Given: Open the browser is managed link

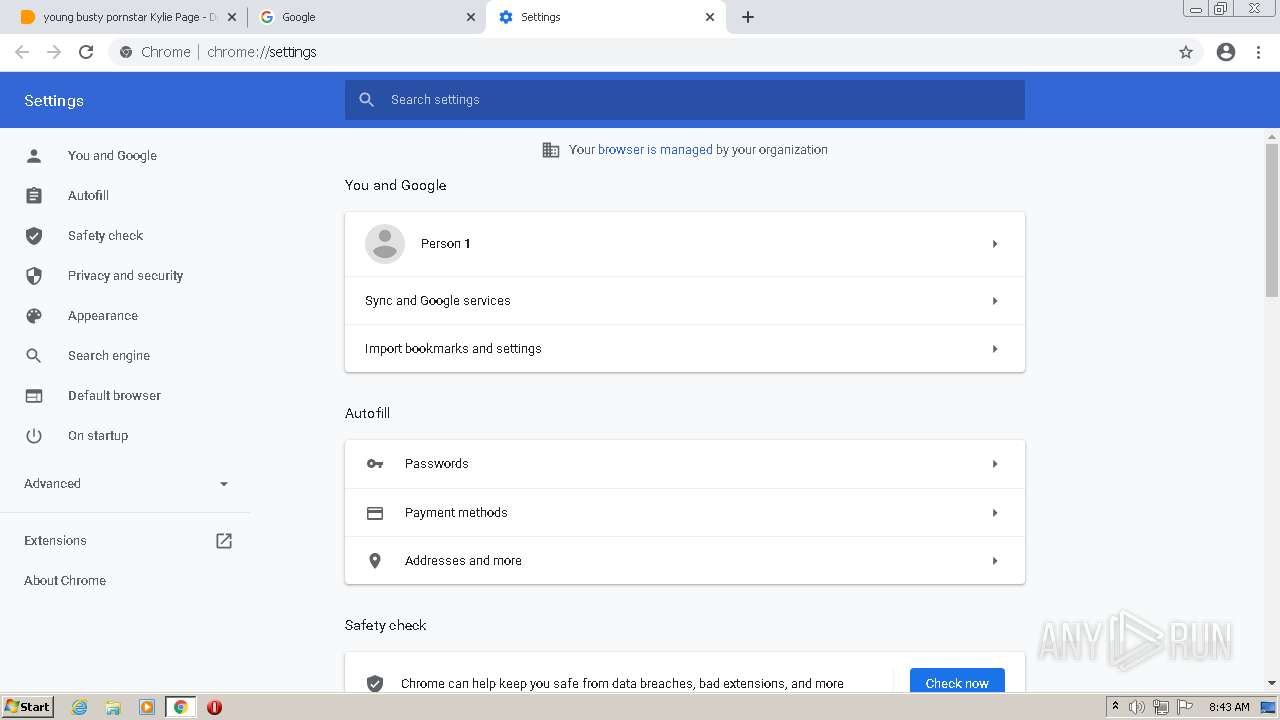Looking at the screenshot, I should coord(655,150).
